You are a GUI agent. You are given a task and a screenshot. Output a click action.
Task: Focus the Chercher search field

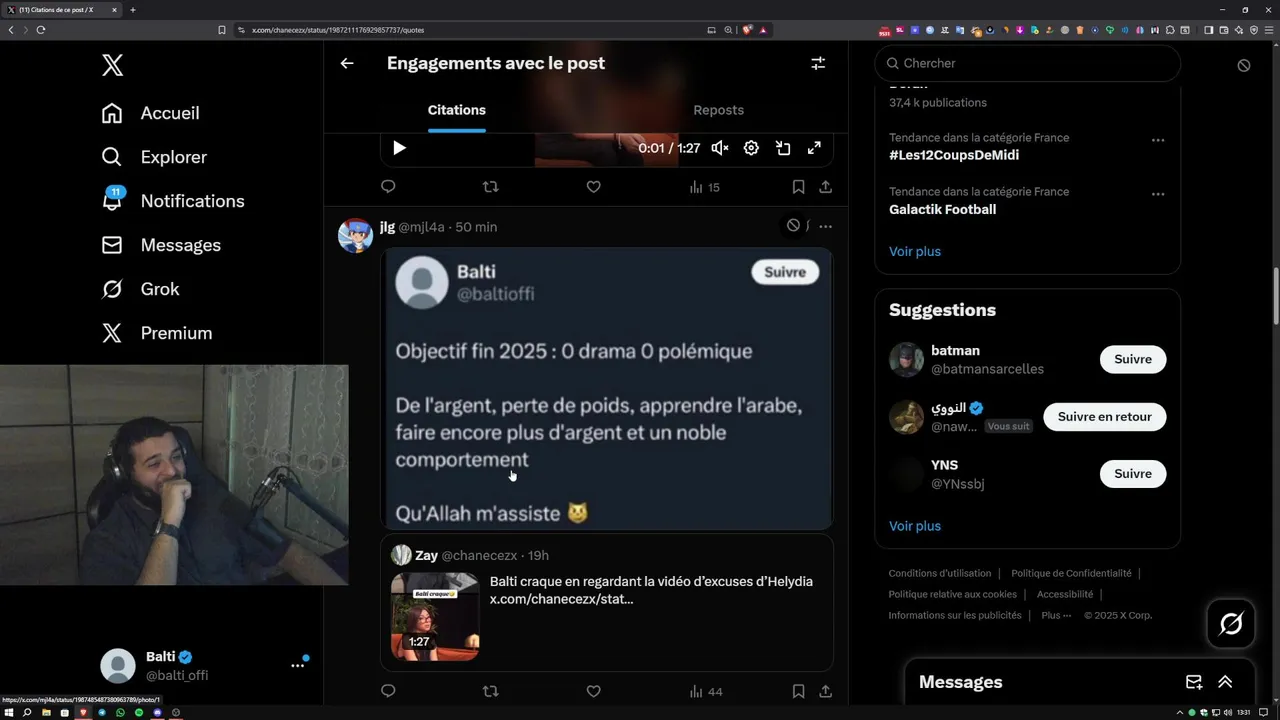click(1027, 63)
